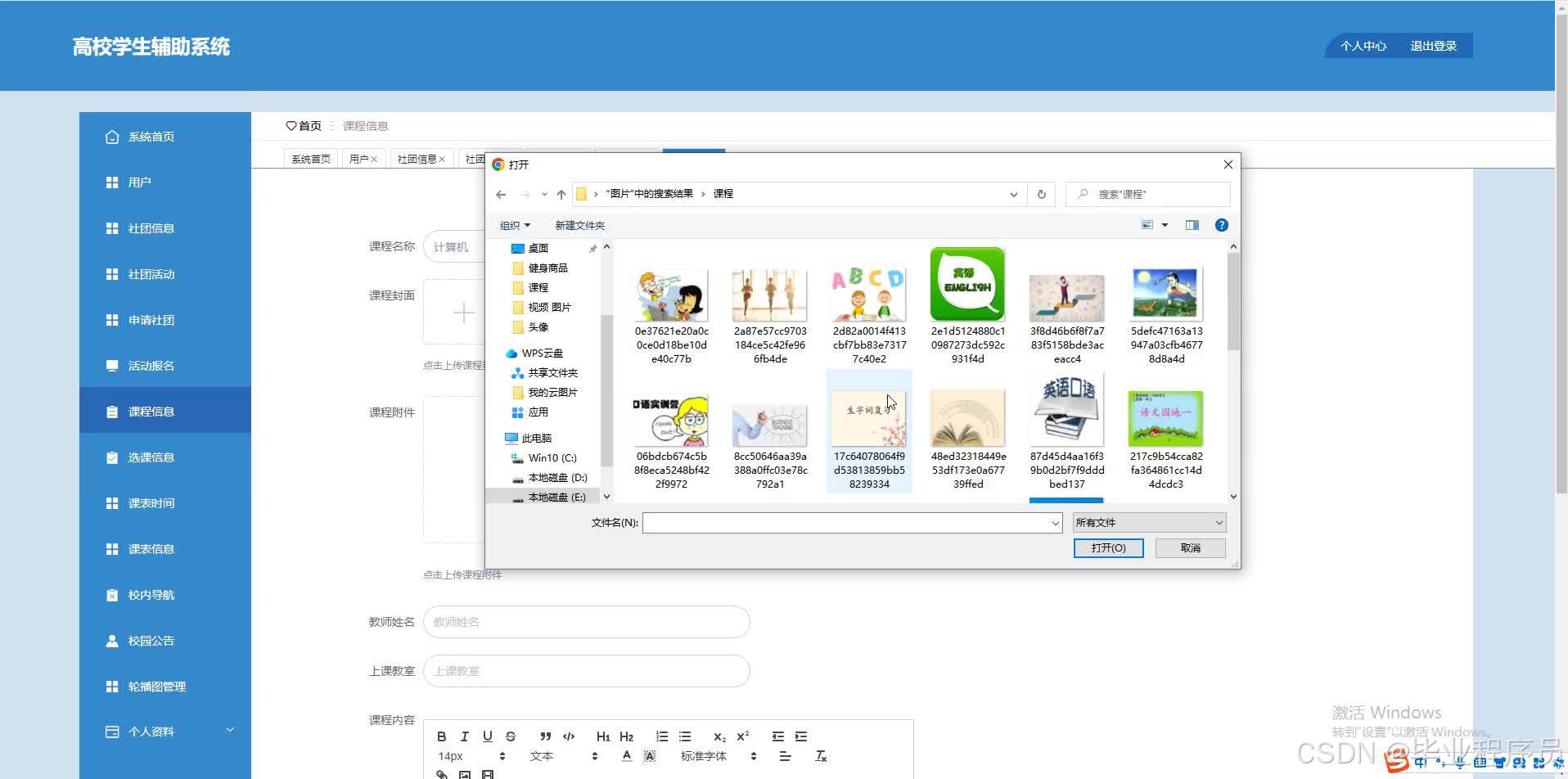
Task: Insert bullet list in editor
Action: 685,736
